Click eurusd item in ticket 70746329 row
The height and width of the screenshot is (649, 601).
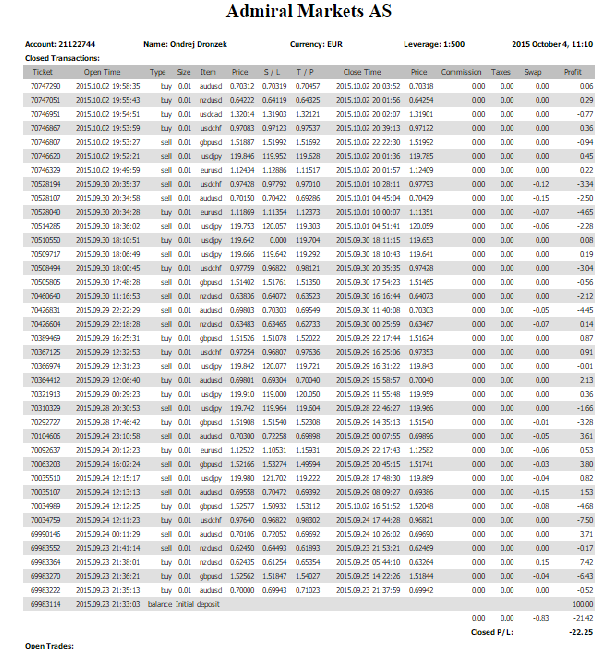click(x=211, y=170)
